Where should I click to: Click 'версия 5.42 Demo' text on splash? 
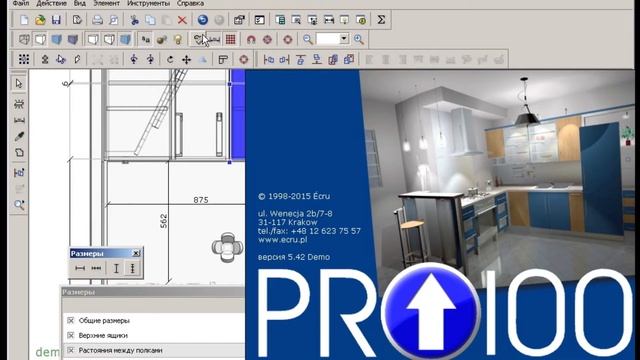coord(294,257)
